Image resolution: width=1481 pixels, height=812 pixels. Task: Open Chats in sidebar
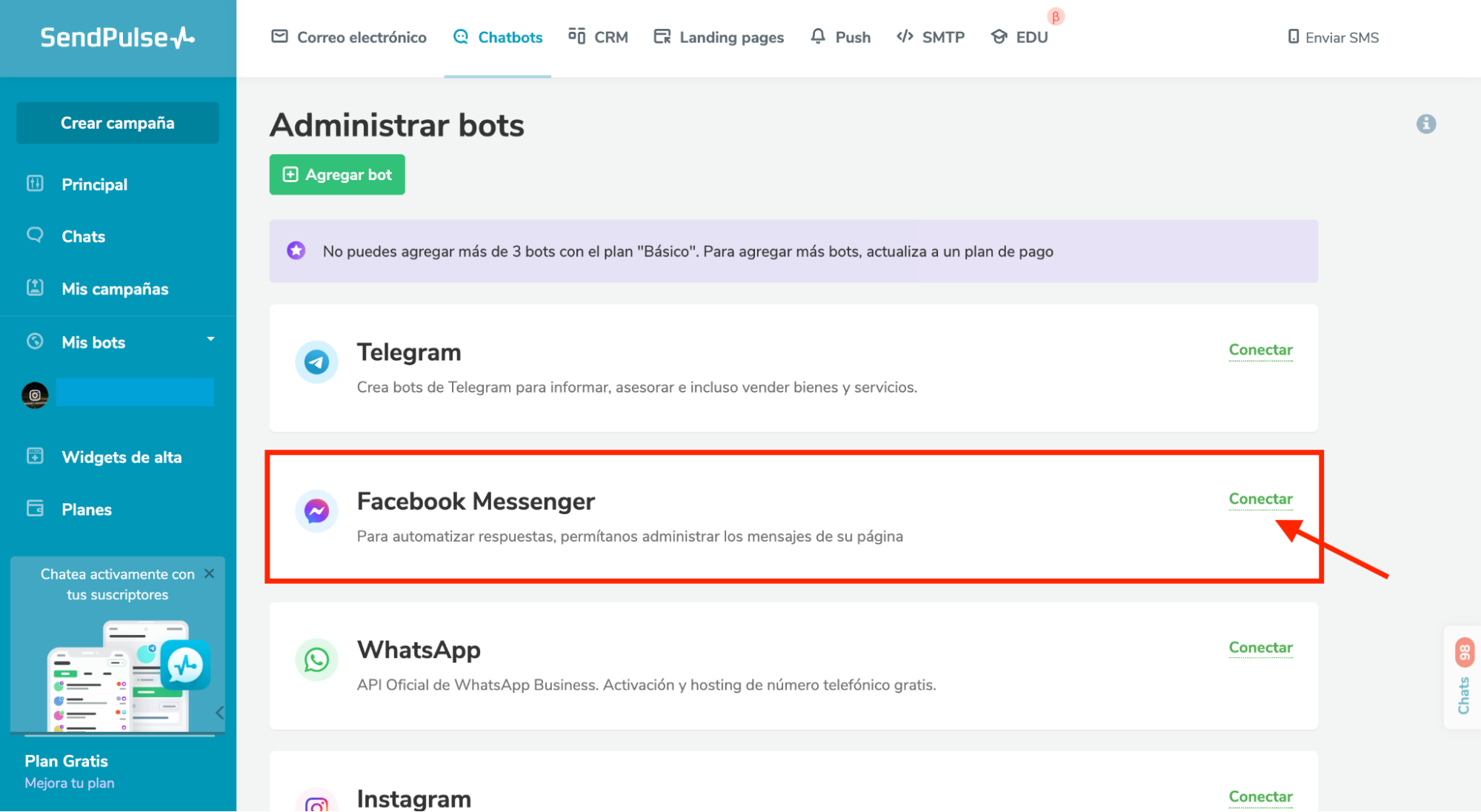83,236
